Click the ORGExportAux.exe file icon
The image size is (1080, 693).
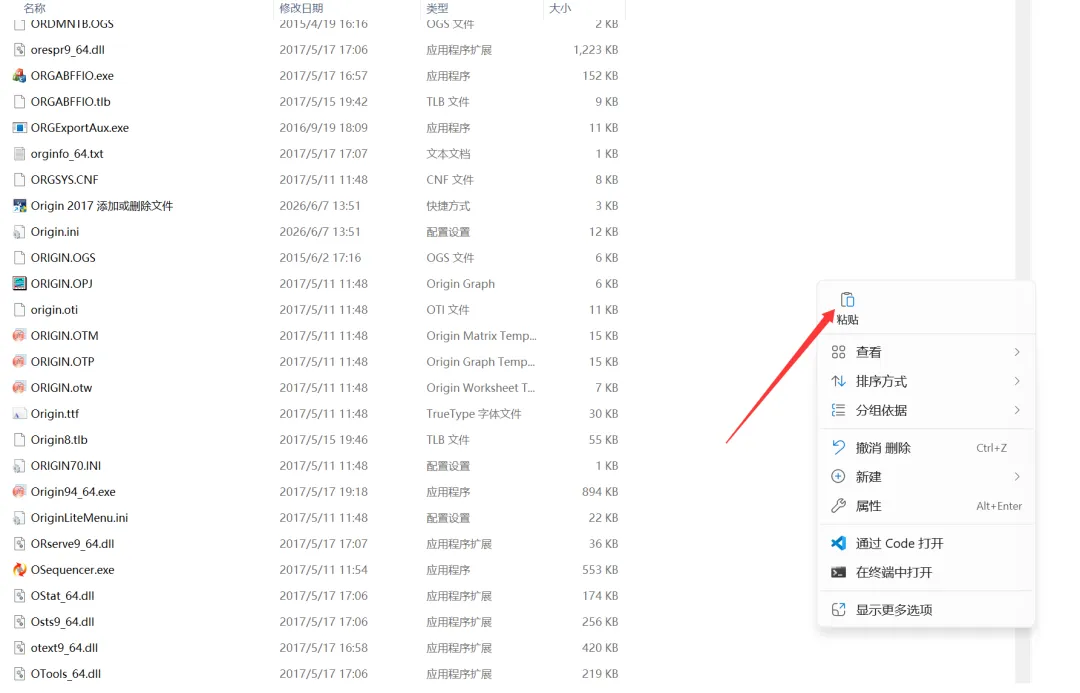[x=19, y=127]
